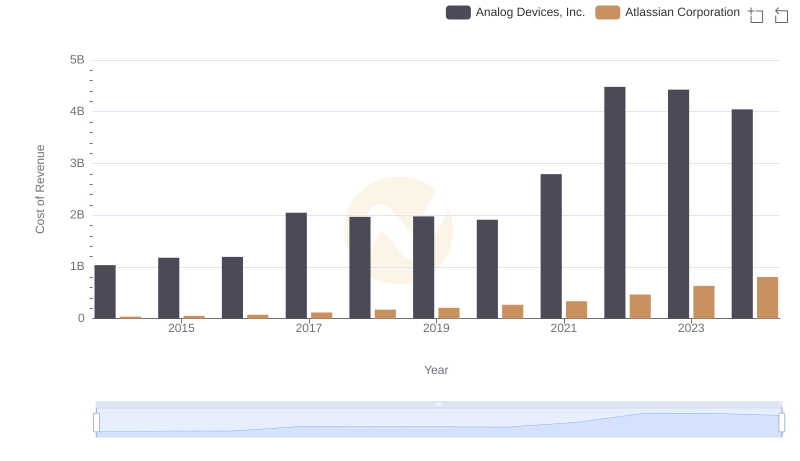This screenshot has width=800, height=461.
Task: Click the 3B y-axis label
Action: click(77, 163)
